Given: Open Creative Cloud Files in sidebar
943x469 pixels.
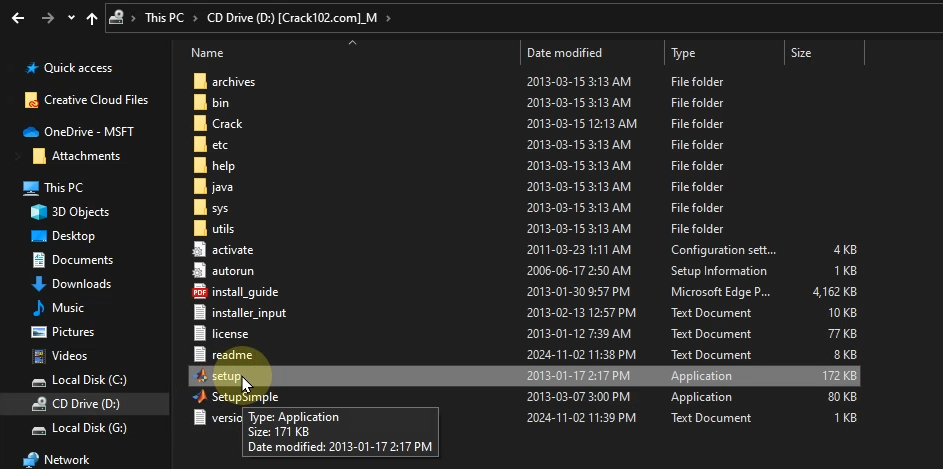Looking at the screenshot, I should click(95, 100).
